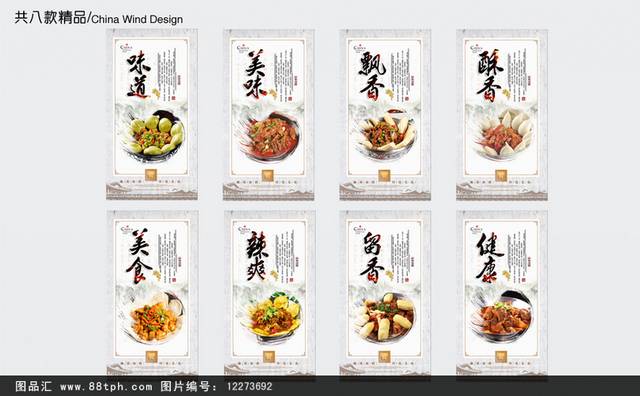
Task: Click the image number 12273692
Action: (249, 386)
